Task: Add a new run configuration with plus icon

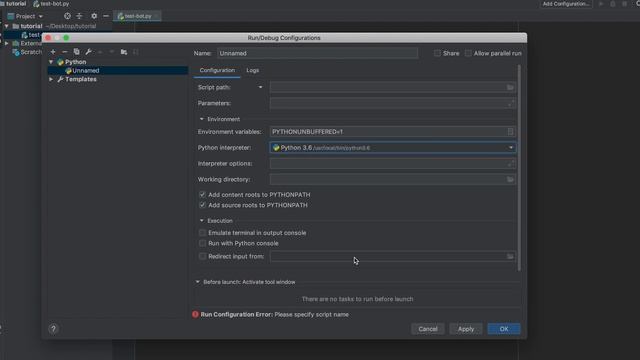Action: click(53, 52)
